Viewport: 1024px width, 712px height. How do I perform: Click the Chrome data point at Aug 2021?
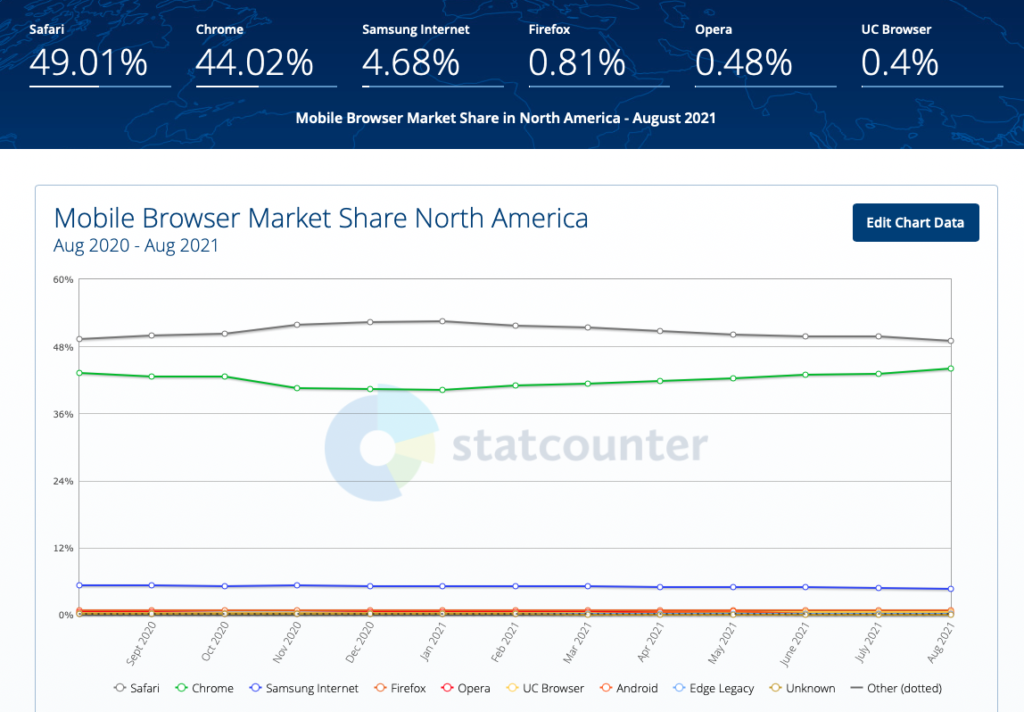951,369
